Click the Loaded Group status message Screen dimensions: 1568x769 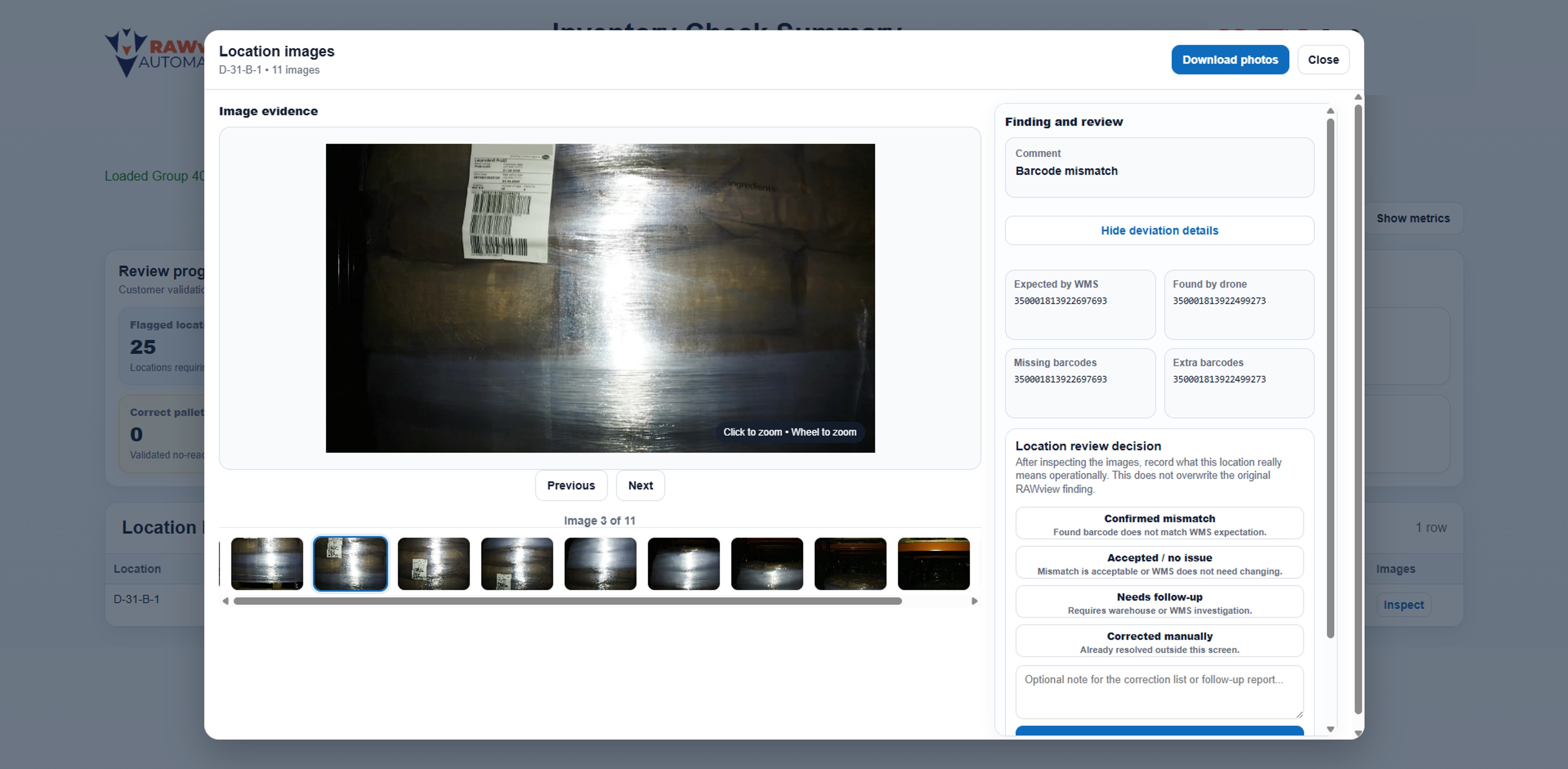tap(155, 176)
